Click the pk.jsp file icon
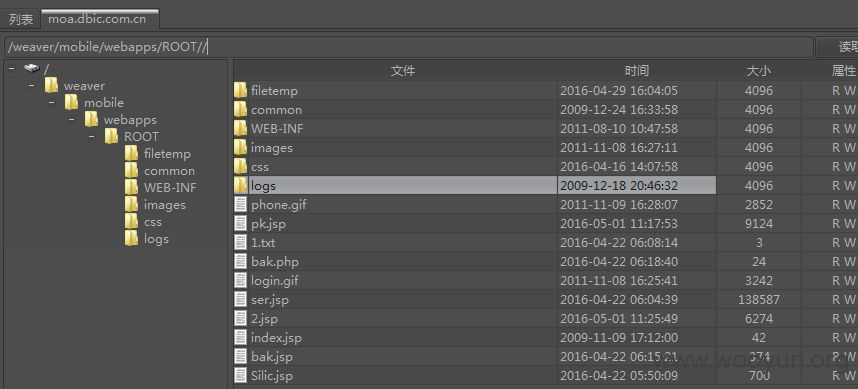Screen dimensions: 858x389 [240, 224]
